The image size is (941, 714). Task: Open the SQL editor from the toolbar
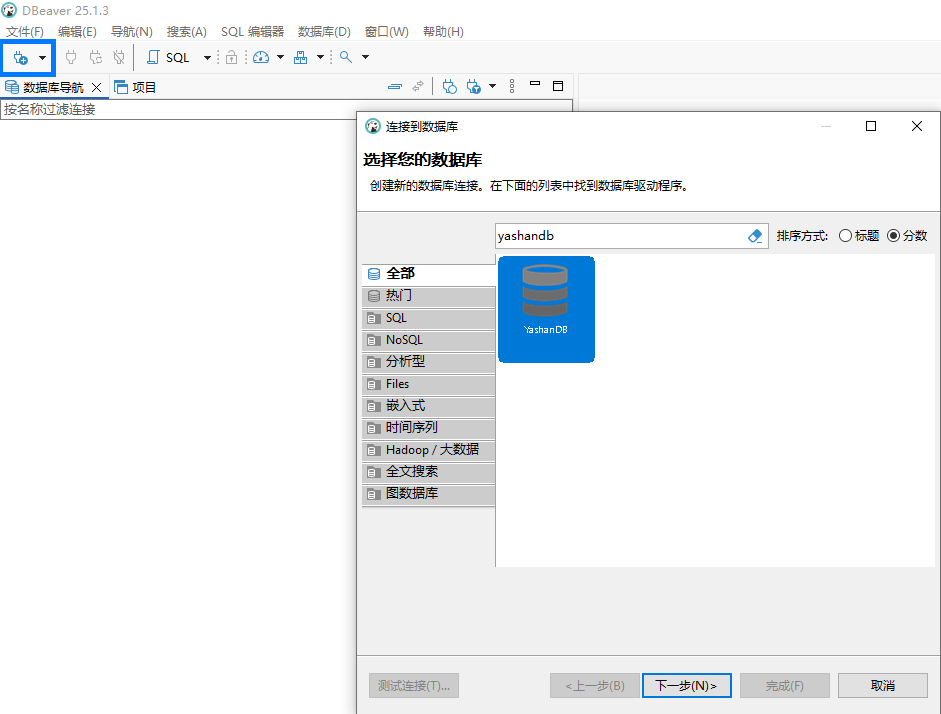coord(168,58)
